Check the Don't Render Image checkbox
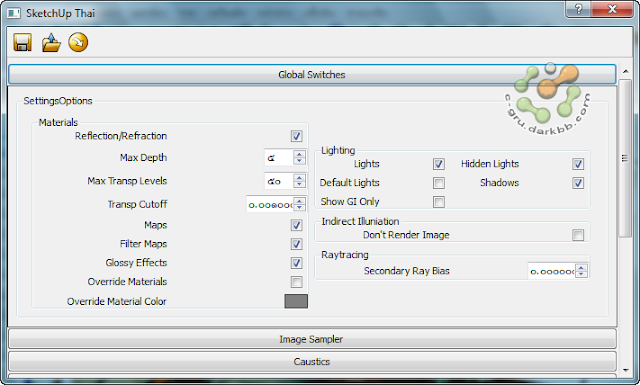Viewport: 640px width, 385px height. point(578,235)
